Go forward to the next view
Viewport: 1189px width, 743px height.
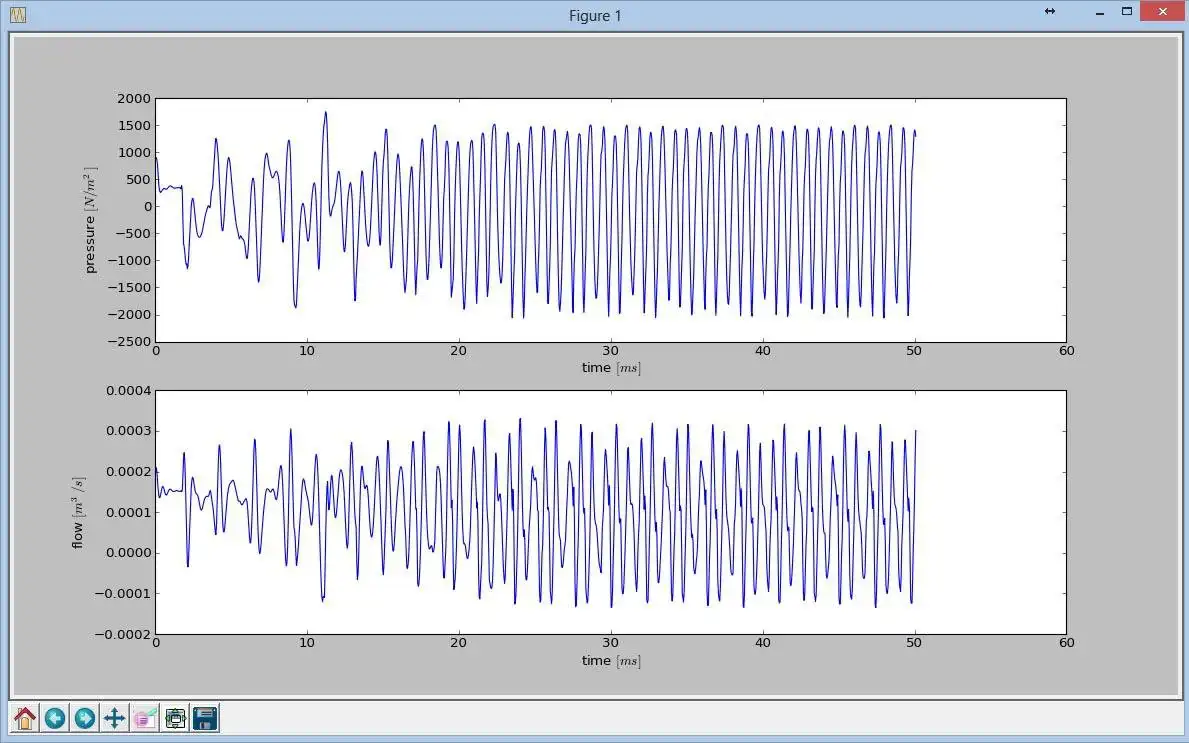point(84,717)
